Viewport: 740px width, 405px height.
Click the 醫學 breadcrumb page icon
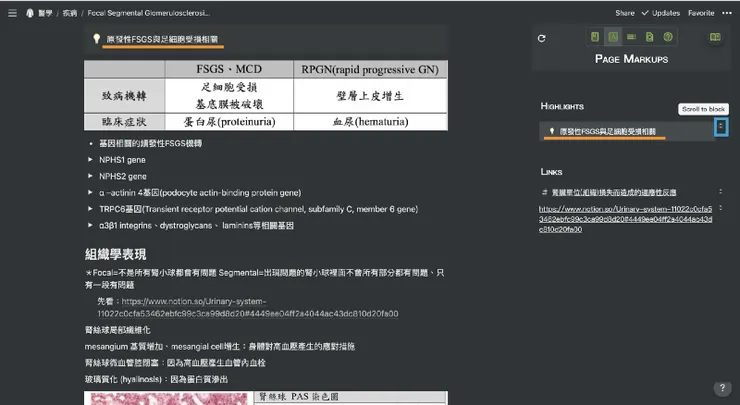(x=30, y=13)
